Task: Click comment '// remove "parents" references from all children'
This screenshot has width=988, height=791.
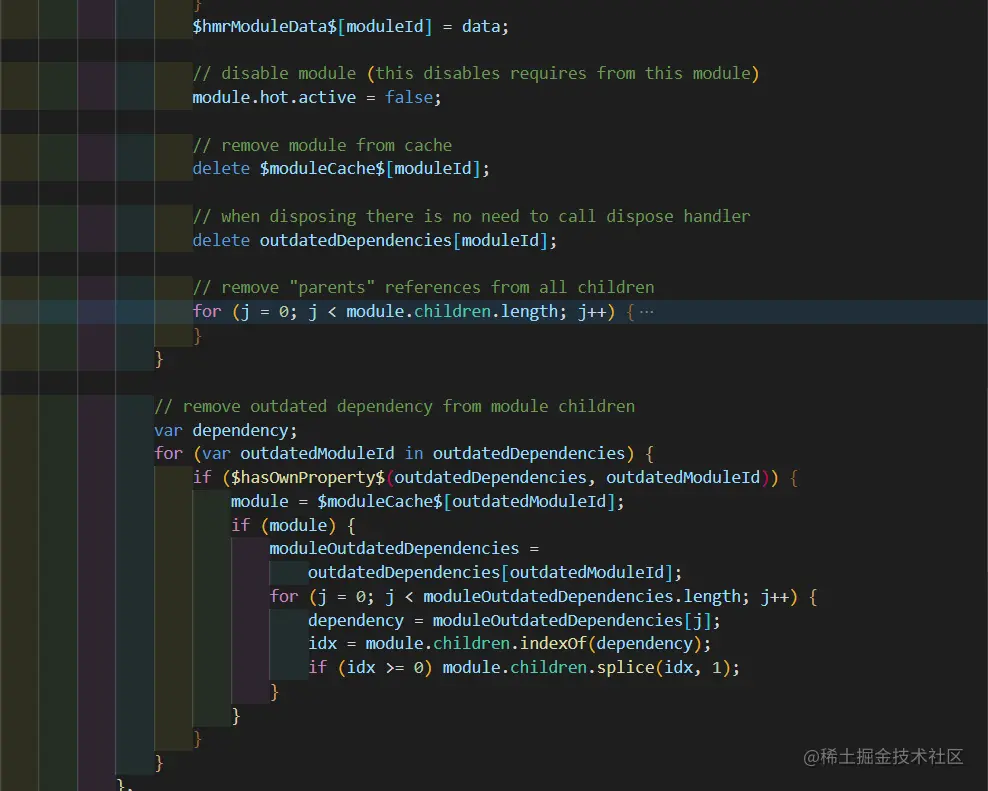Action: click(423, 288)
